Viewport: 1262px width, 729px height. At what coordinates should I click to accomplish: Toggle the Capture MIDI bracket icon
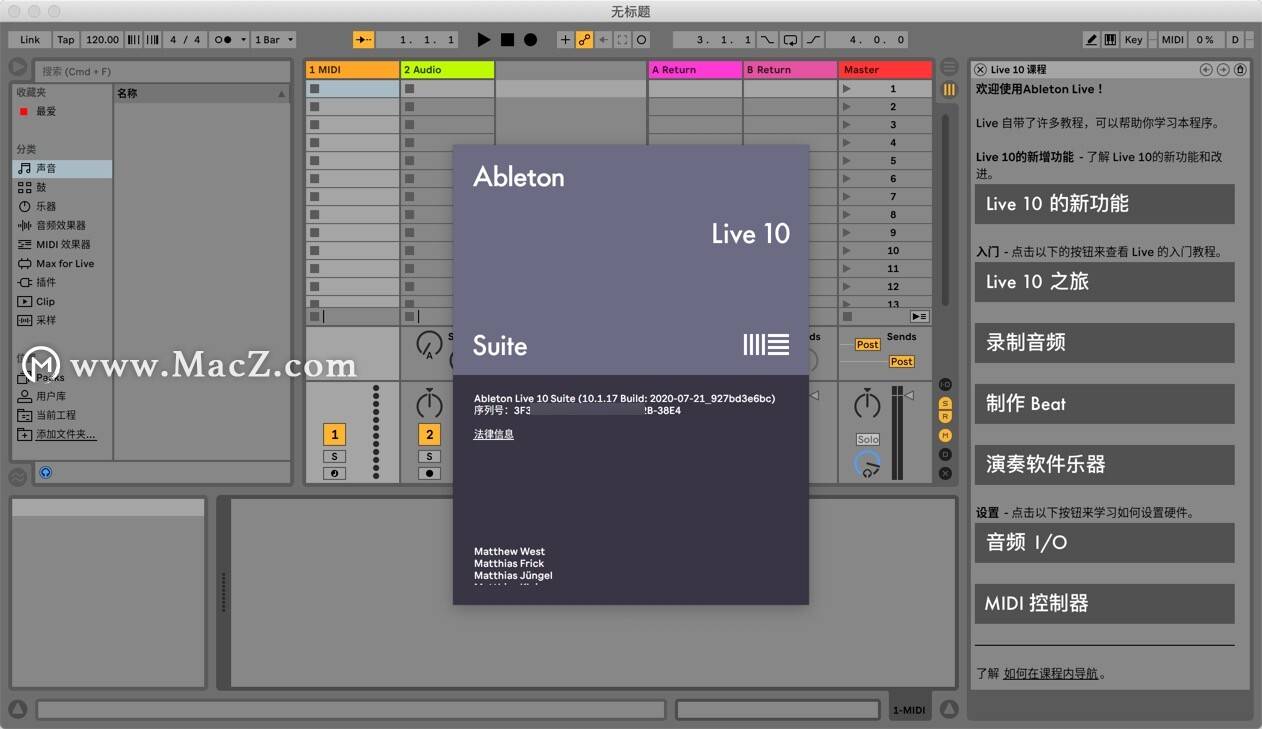click(622, 40)
